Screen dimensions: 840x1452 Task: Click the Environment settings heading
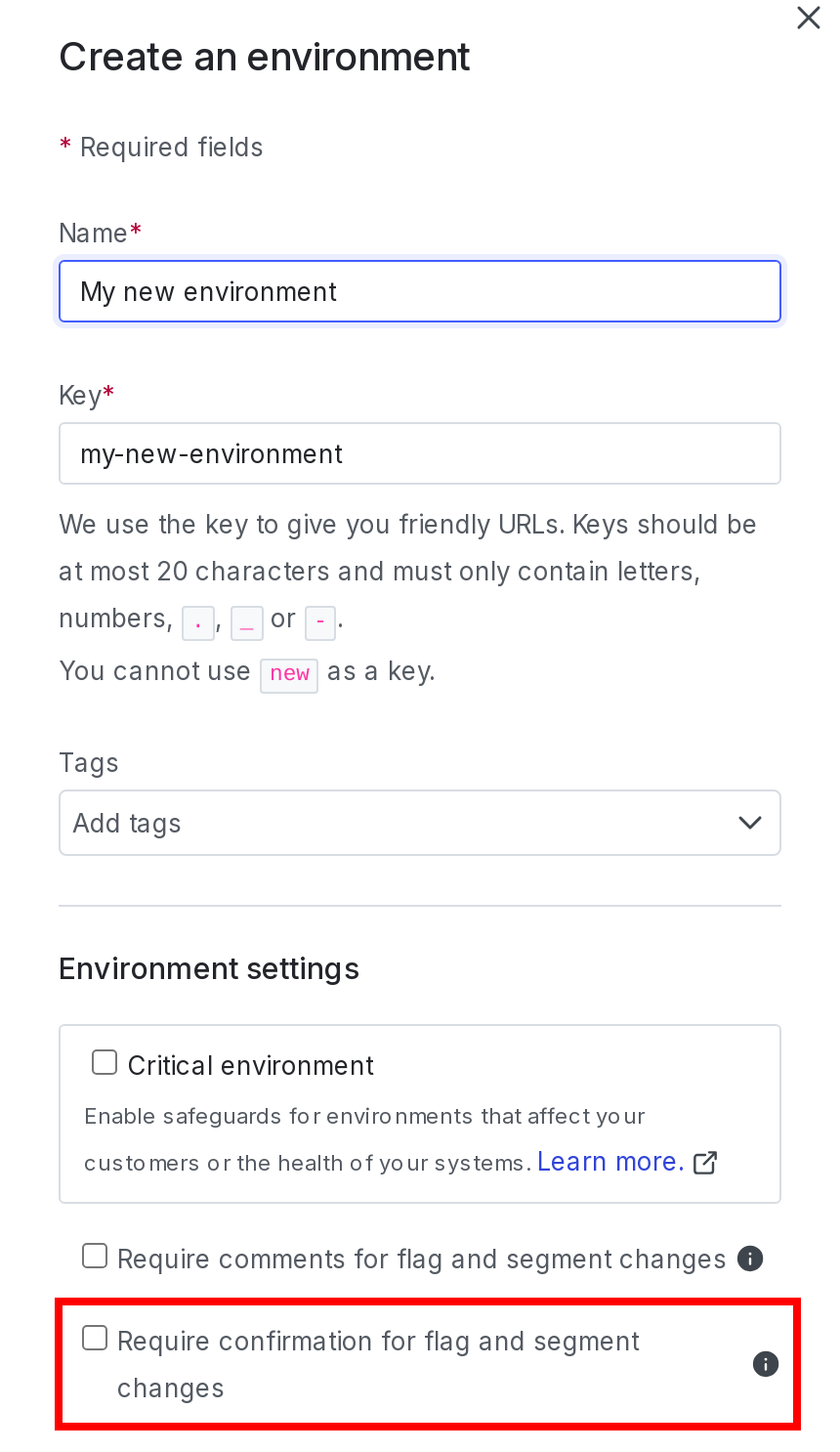pyautogui.click(x=209, y=968)
